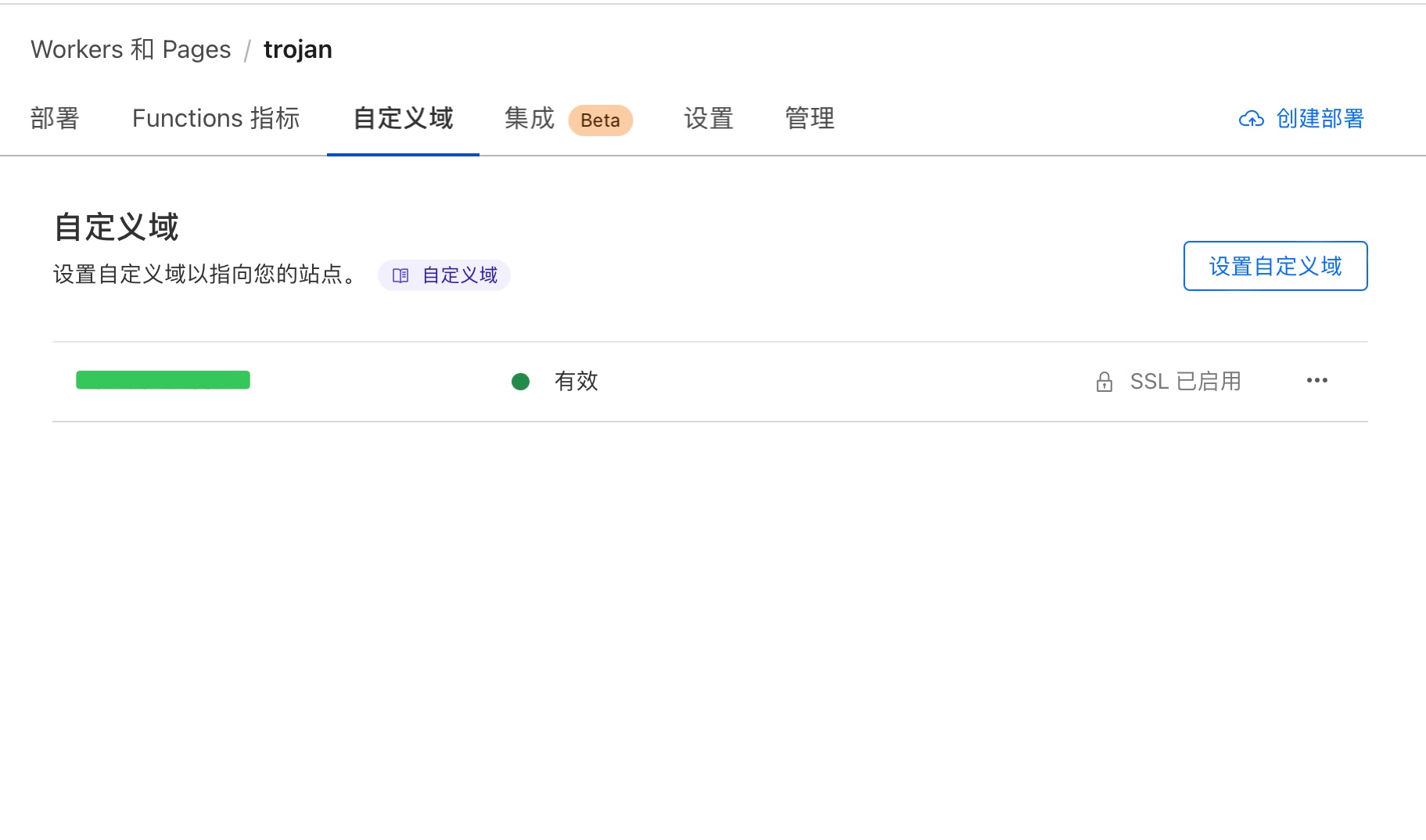Click the SSL 已启用 status text

pyautogui.click(x=1185, y=382)
